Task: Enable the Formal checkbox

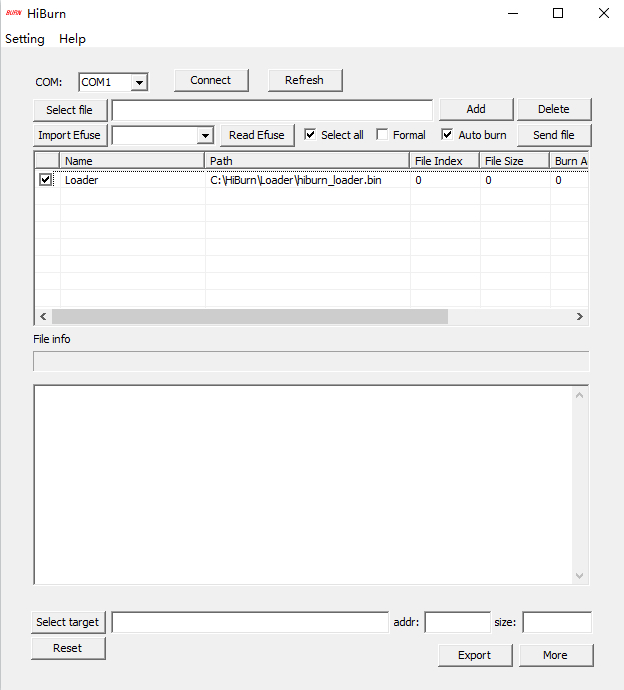Action: pyautogui.click(x=382, y=135)
